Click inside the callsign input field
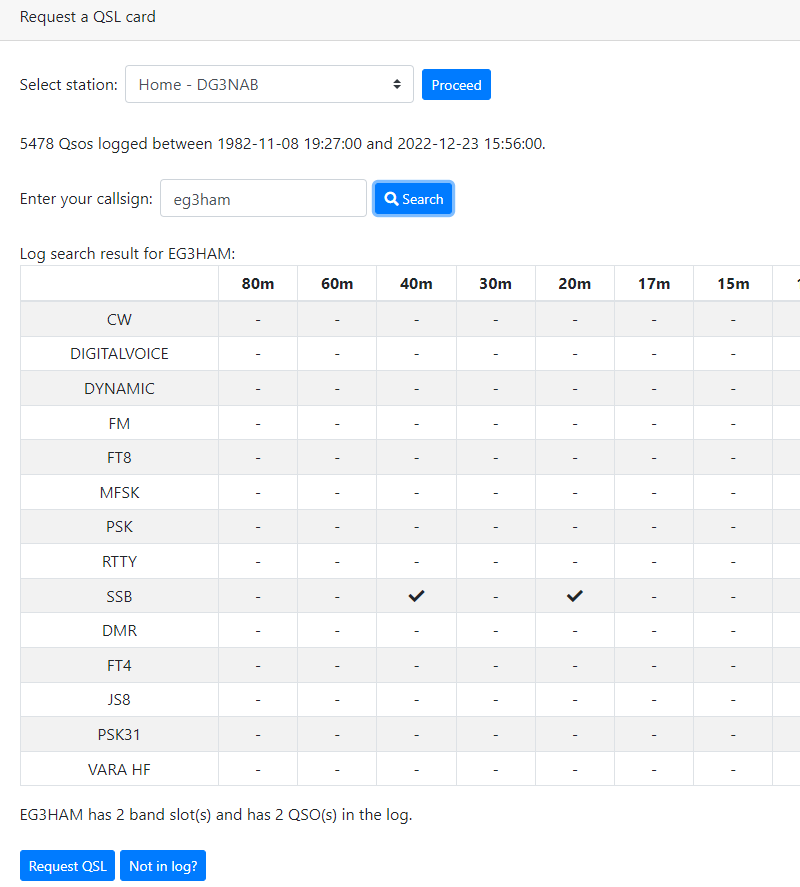 click(263, 198)
